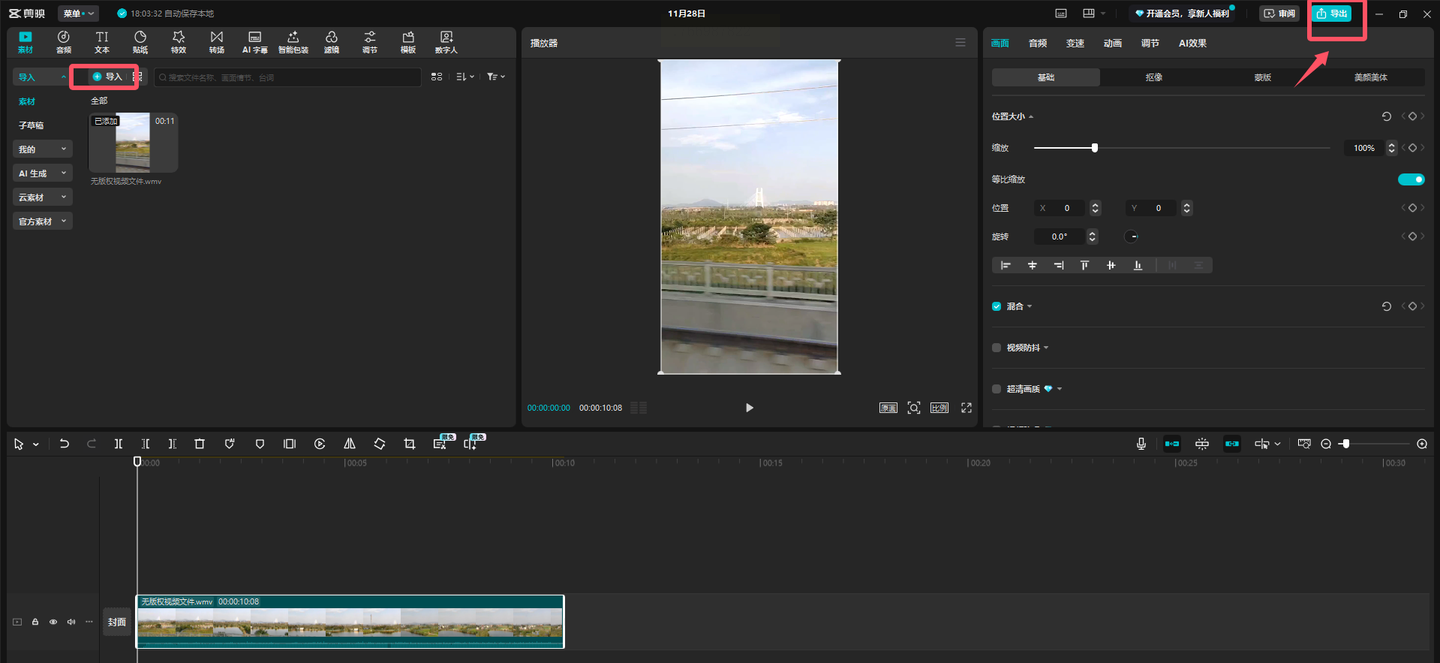Enable the 视频防抖 stabilization checkbox

996,348
